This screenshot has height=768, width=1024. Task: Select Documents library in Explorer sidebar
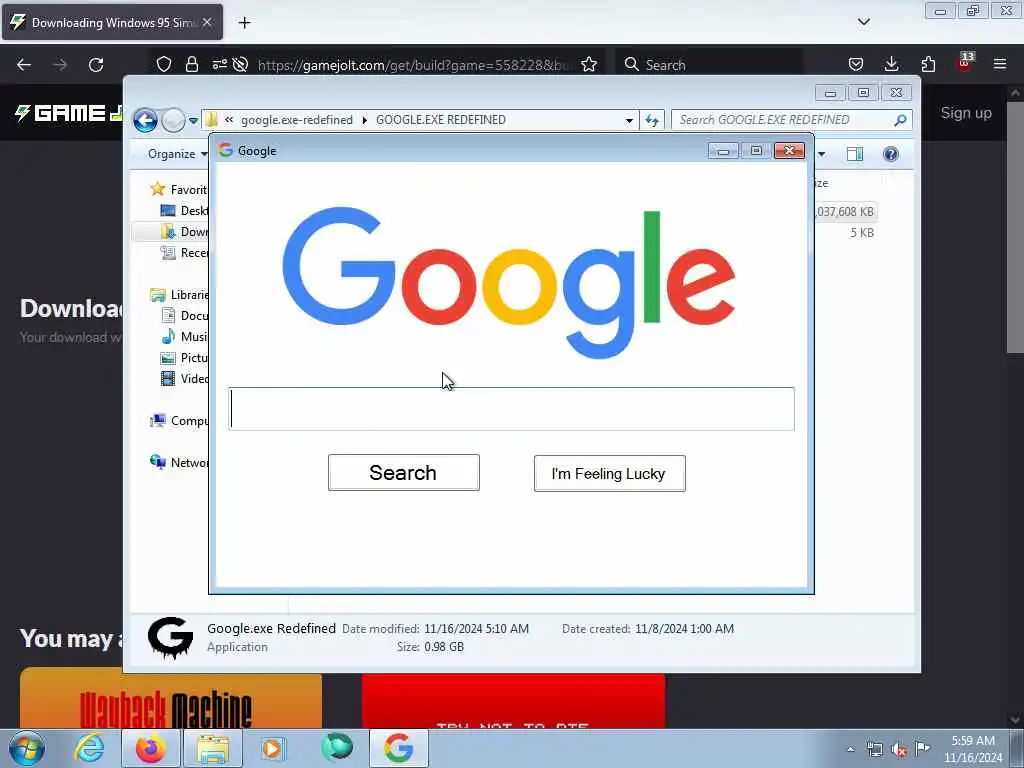tap(184, 315)
